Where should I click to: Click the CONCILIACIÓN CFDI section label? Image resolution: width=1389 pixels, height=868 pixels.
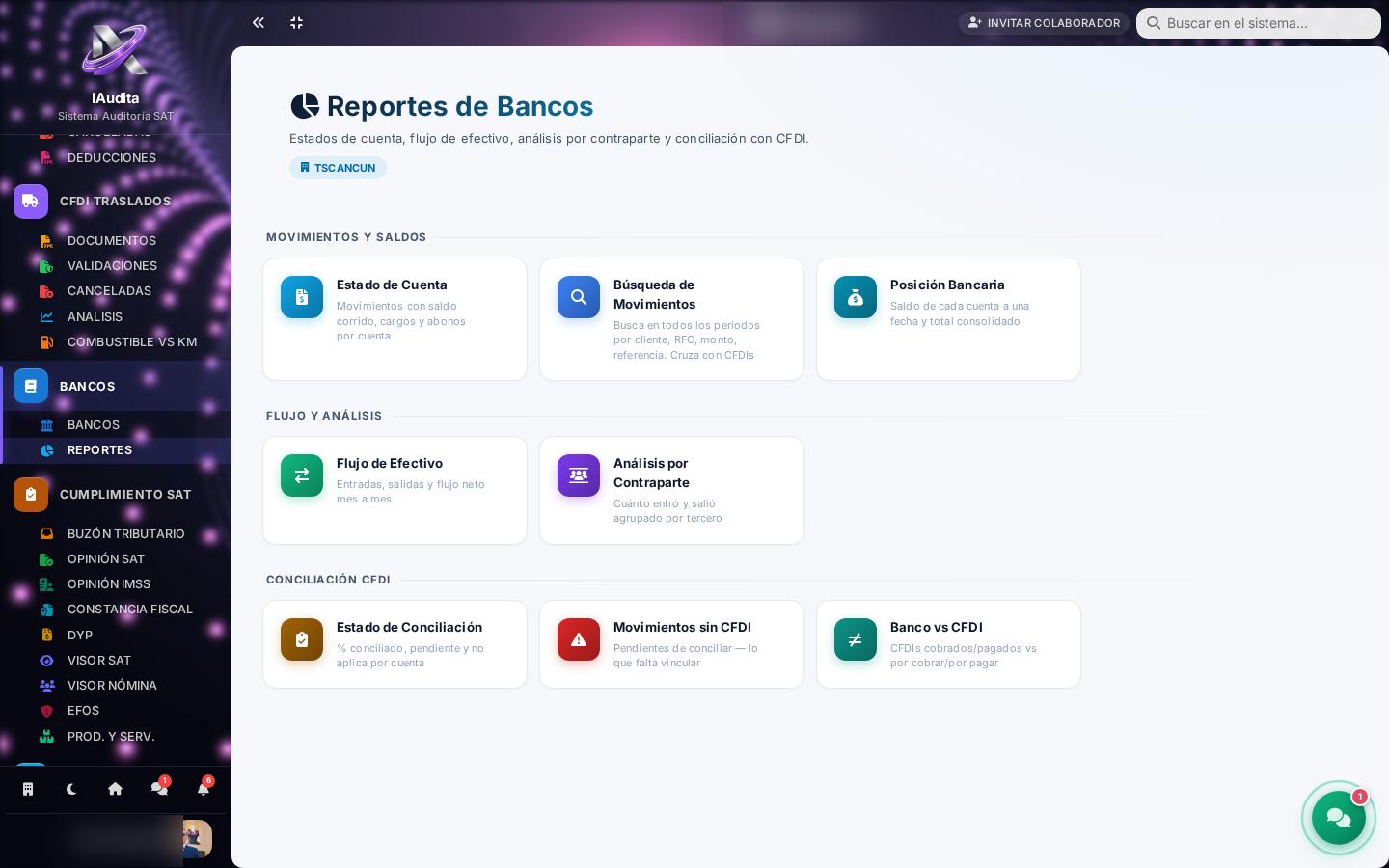pos(328,580)
